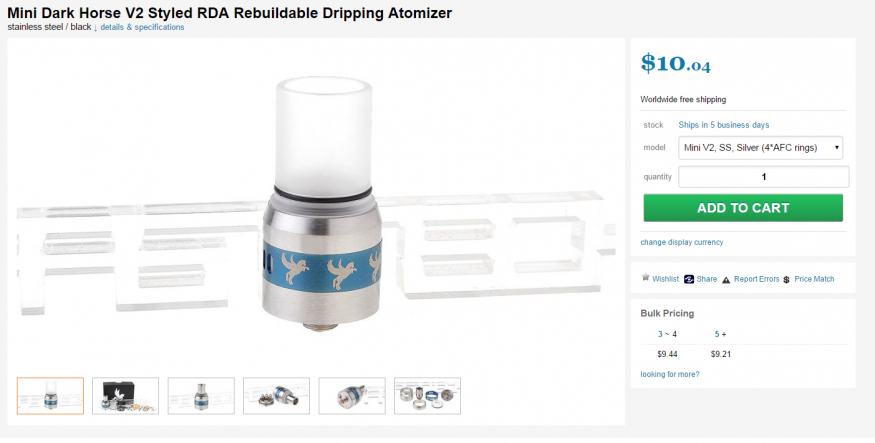Open change display currency link
Image resolution: width=875 pixels, height=443 pixels.
coord(681,242)
